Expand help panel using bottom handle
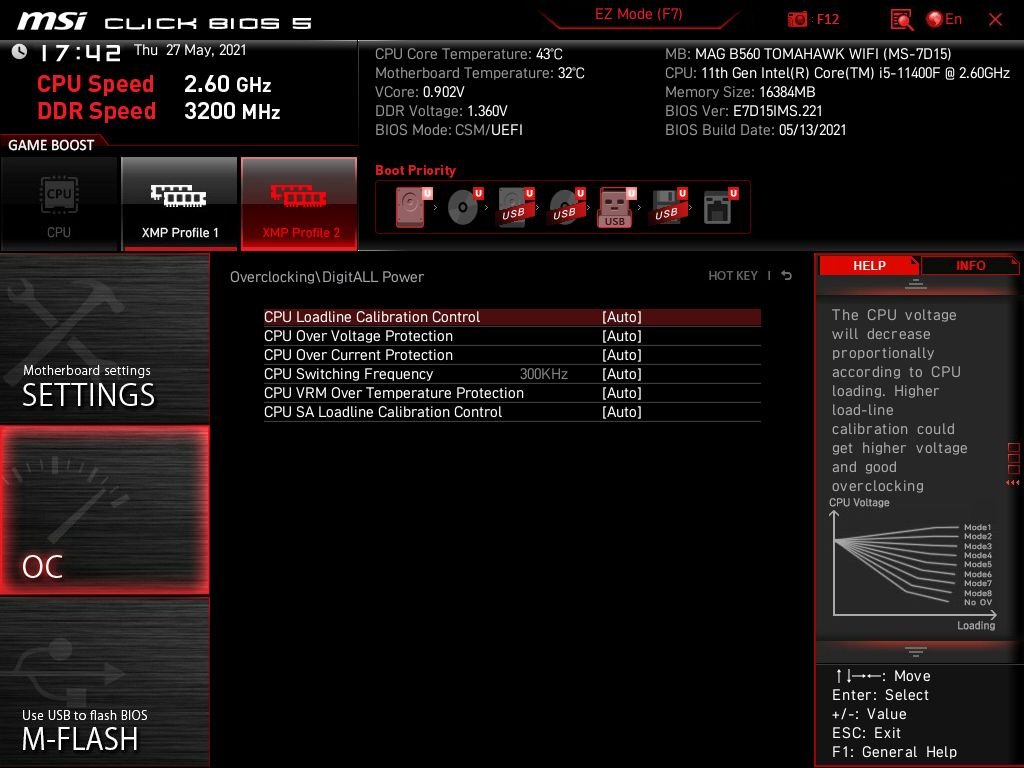The height and width of the screenshot is (768, 1024). coord(915,652)
